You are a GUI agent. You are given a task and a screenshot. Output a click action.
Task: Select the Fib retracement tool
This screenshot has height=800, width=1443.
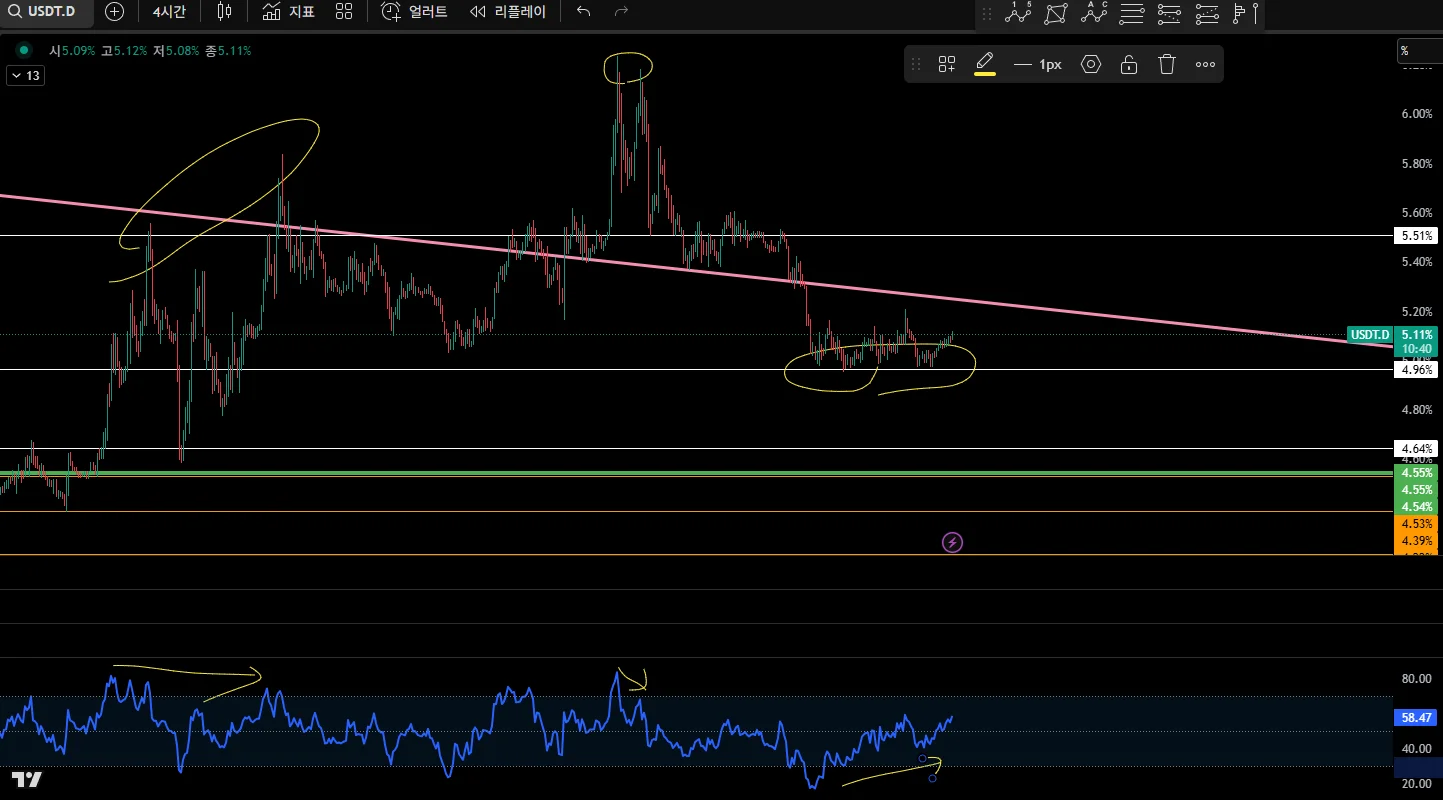point(1132,13)
